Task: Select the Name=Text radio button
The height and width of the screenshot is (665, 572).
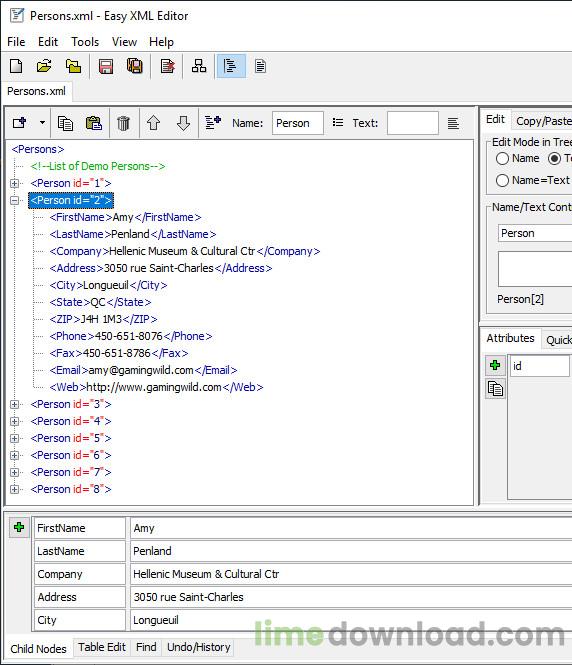Action: (x=502, y=180)
